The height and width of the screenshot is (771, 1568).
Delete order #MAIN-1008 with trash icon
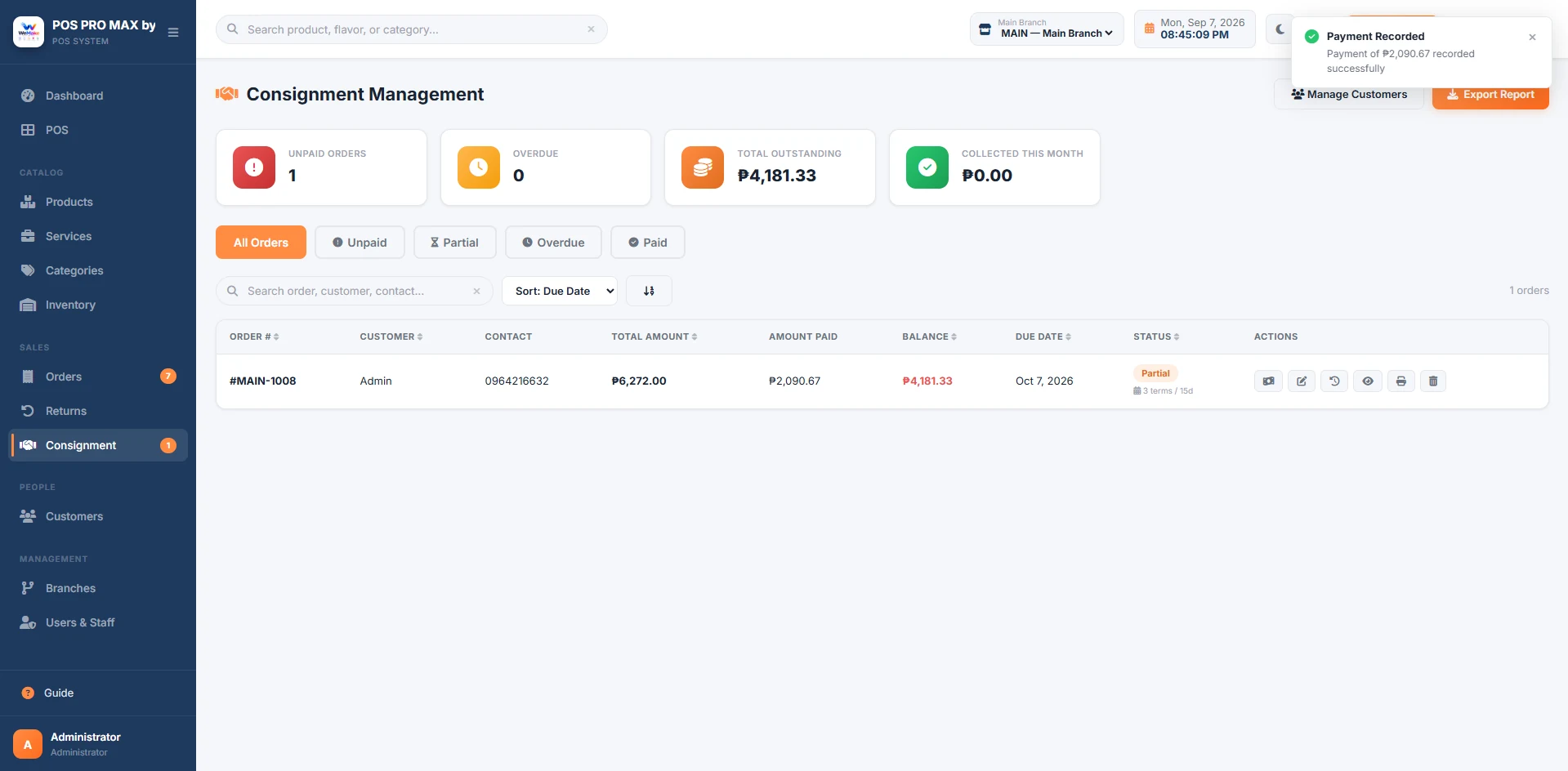(x=1433, y=381)
